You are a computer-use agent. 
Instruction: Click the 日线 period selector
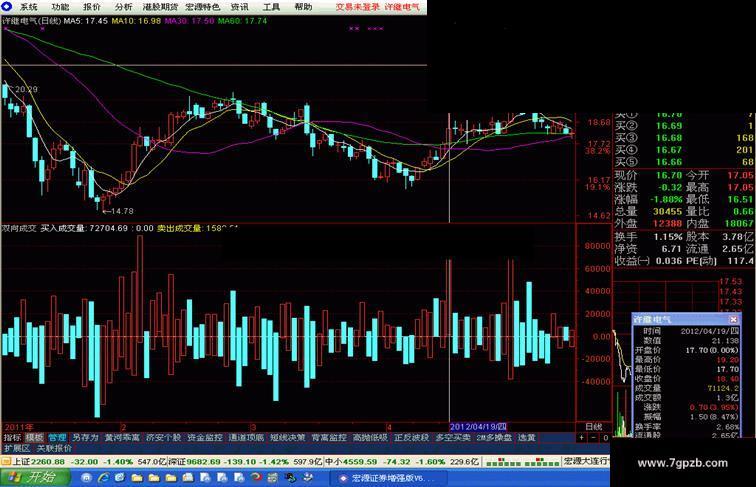pyautogui.click(x=594, y=427)
